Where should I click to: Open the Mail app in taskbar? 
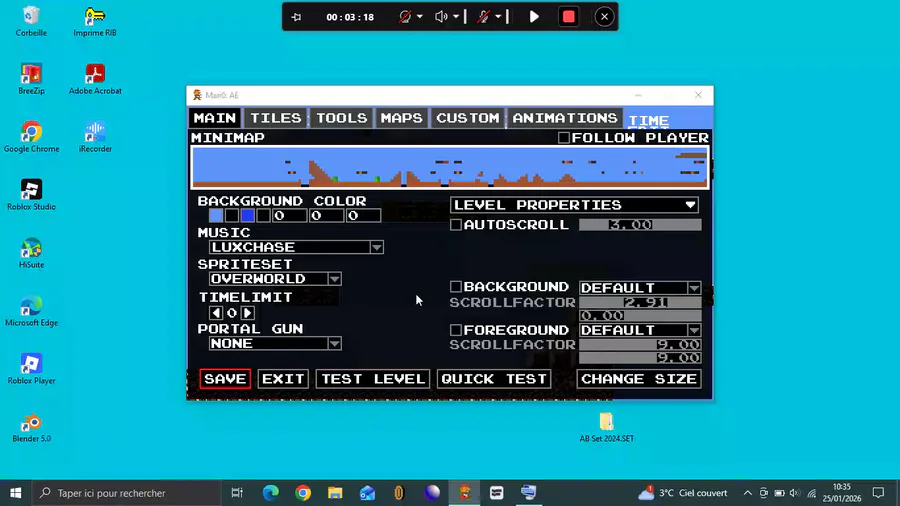coord(367,493)
